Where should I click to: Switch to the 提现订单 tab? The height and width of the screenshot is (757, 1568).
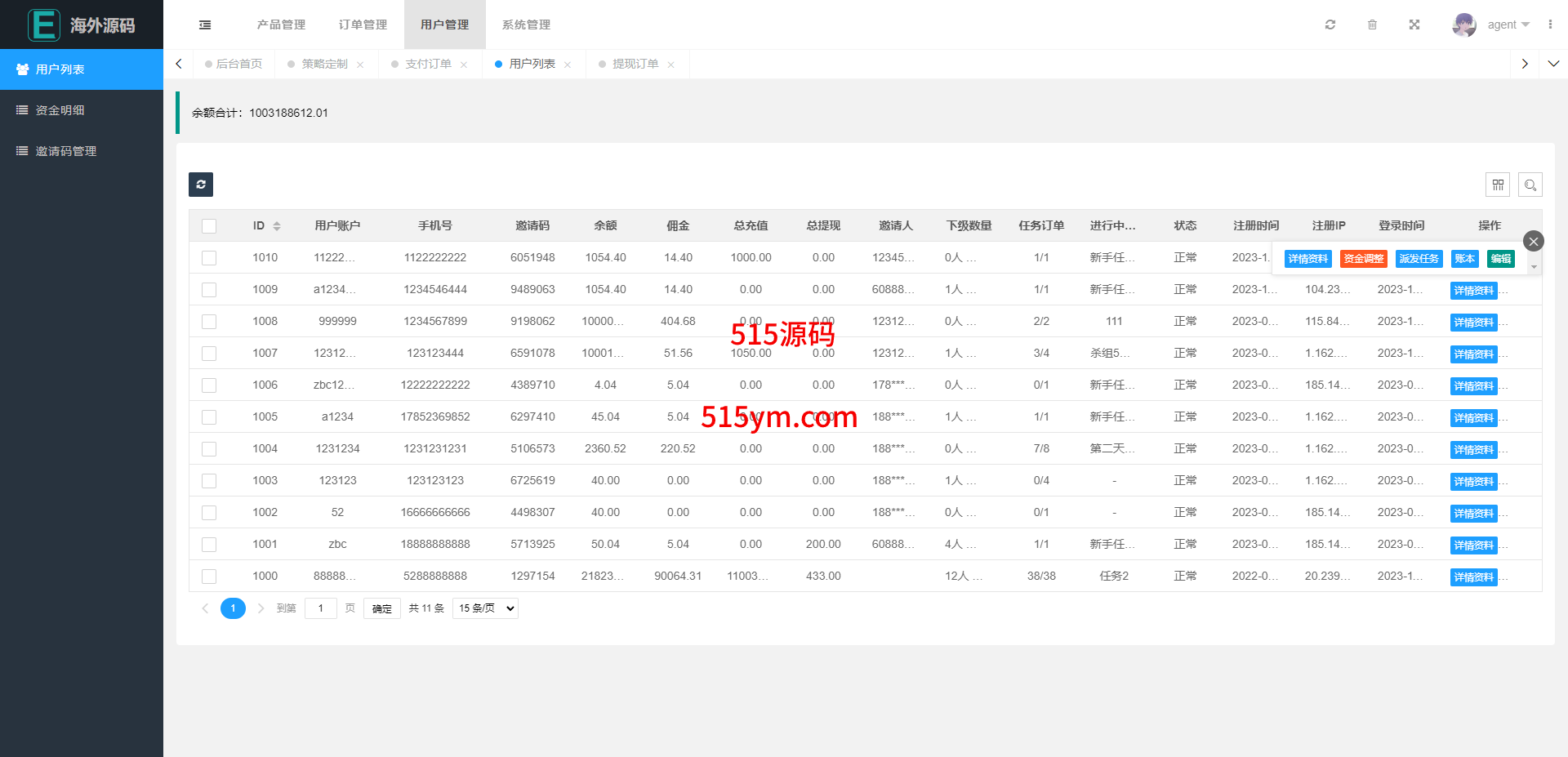tap(635, 64)
